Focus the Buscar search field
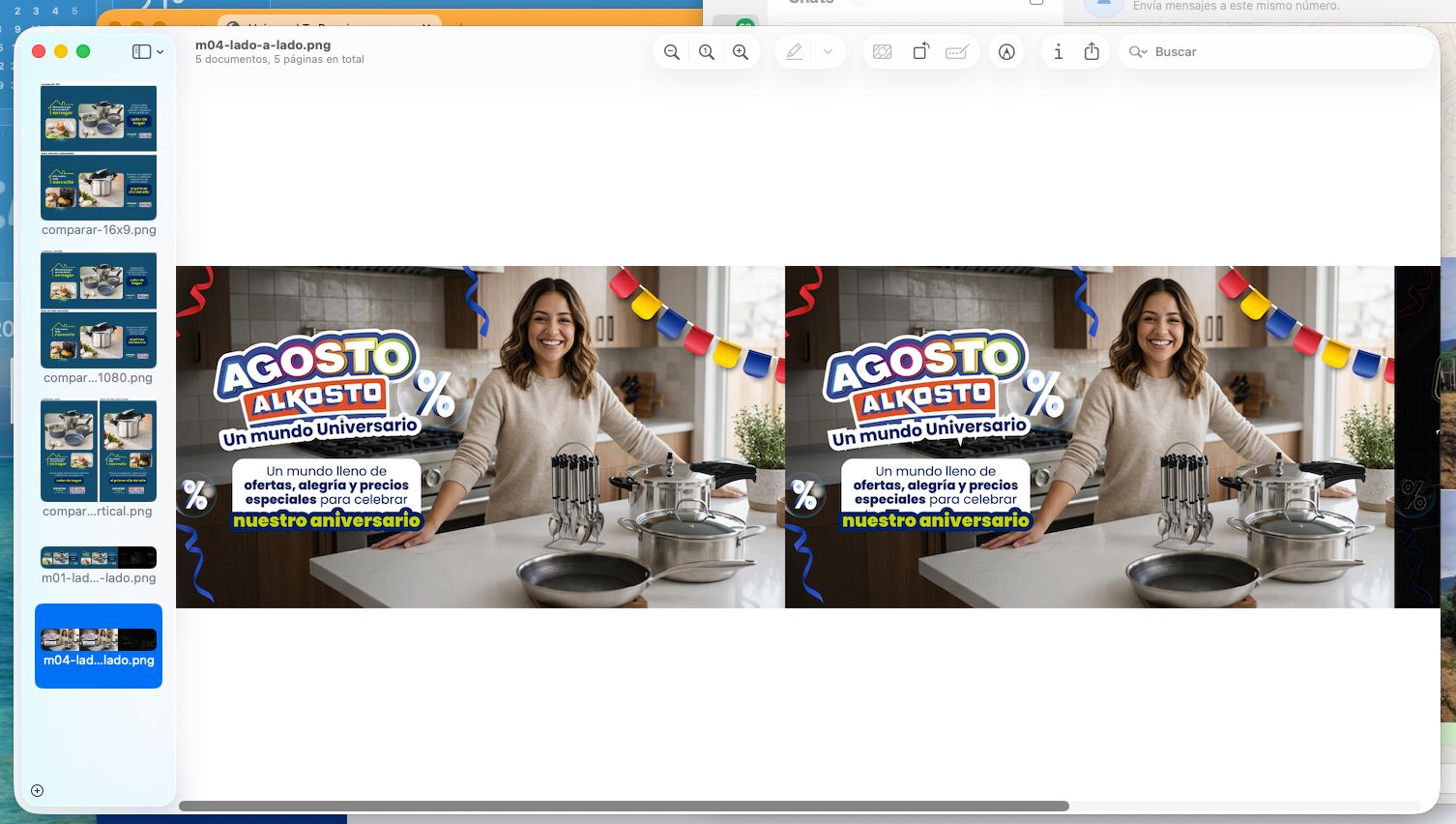The image size is (1456, 824). coord(1275,52)
